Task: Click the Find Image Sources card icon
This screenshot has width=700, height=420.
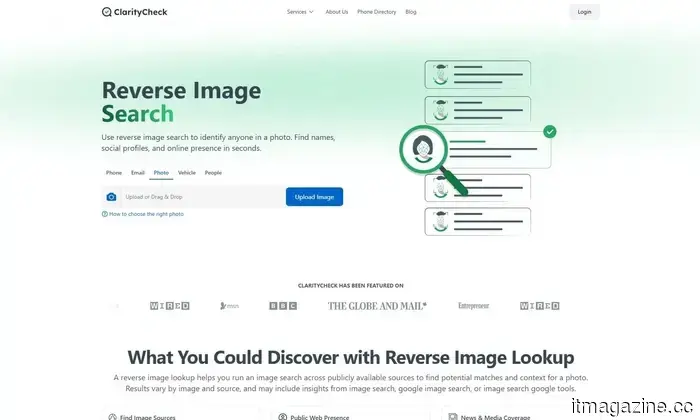Action: click(112, 417)
